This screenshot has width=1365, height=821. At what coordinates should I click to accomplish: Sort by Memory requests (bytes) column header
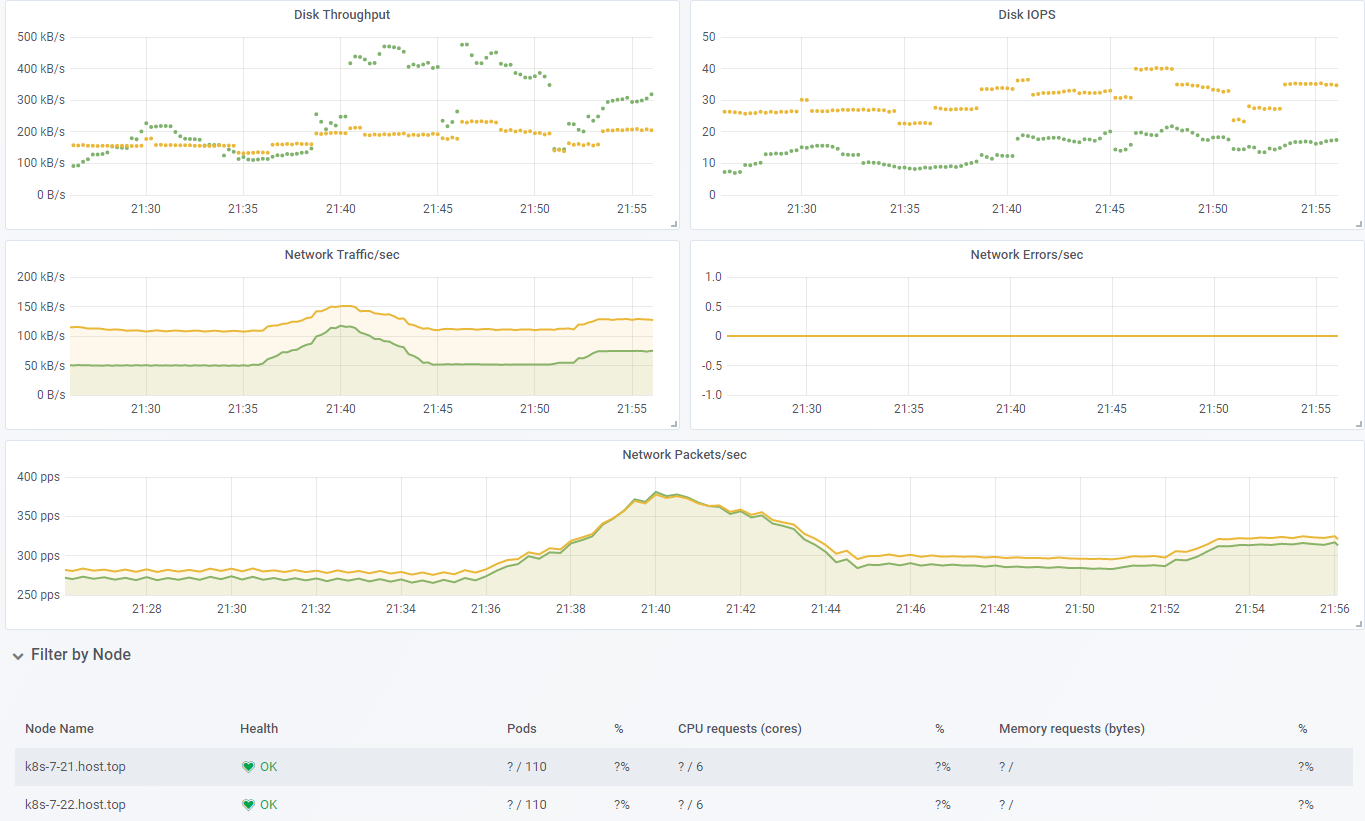tap(1072, 729)
